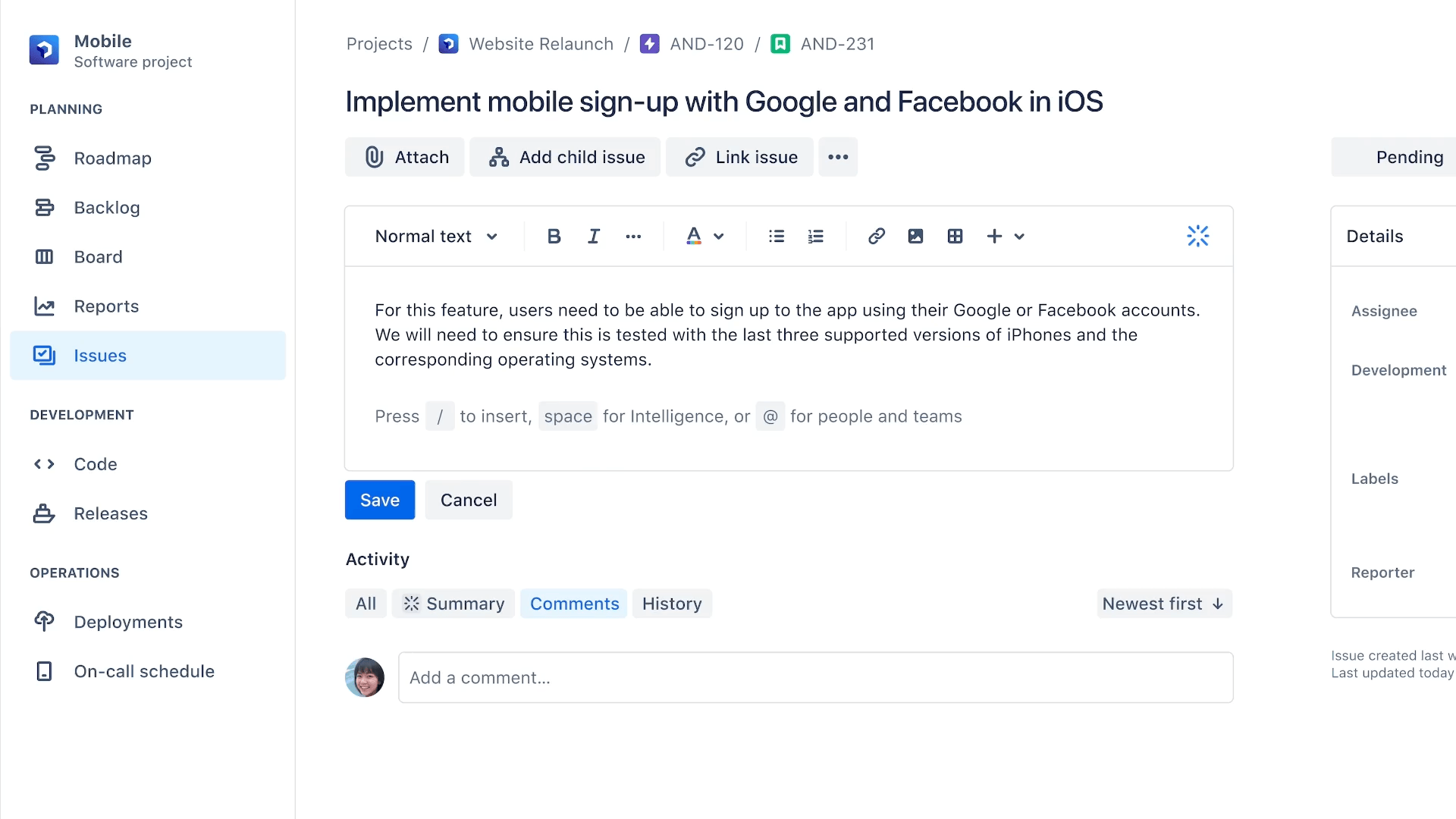Change sort order via Newest first
Image resolution: width=1456 pixels, height=819 pixels.
pyautogui.click(x=1162, y=603)
